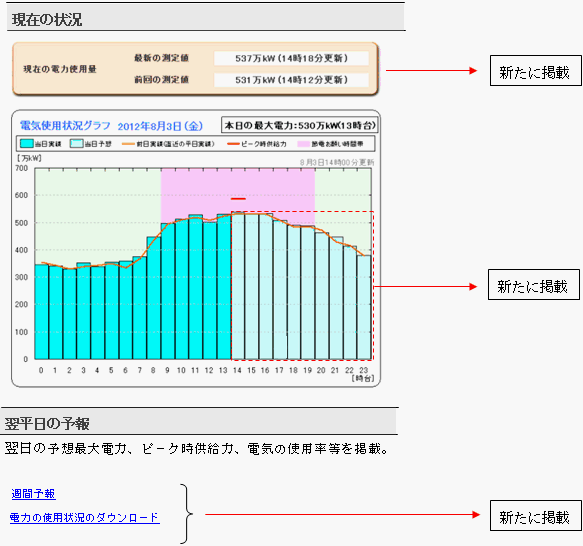Select the 537万kW (14時18分更新) value field
Screen dimensions: 583x546
pyautogui.click(x=291, y=58)
